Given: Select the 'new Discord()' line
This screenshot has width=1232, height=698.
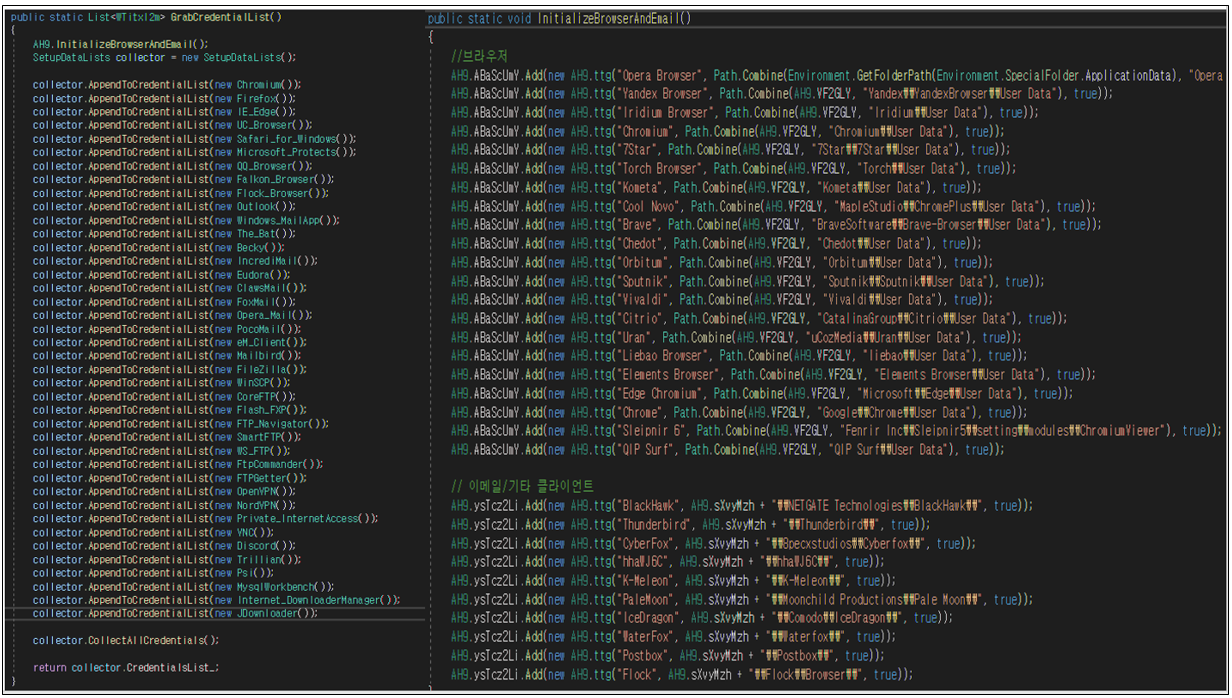Looking at the screenshot, I should point(164,545).
